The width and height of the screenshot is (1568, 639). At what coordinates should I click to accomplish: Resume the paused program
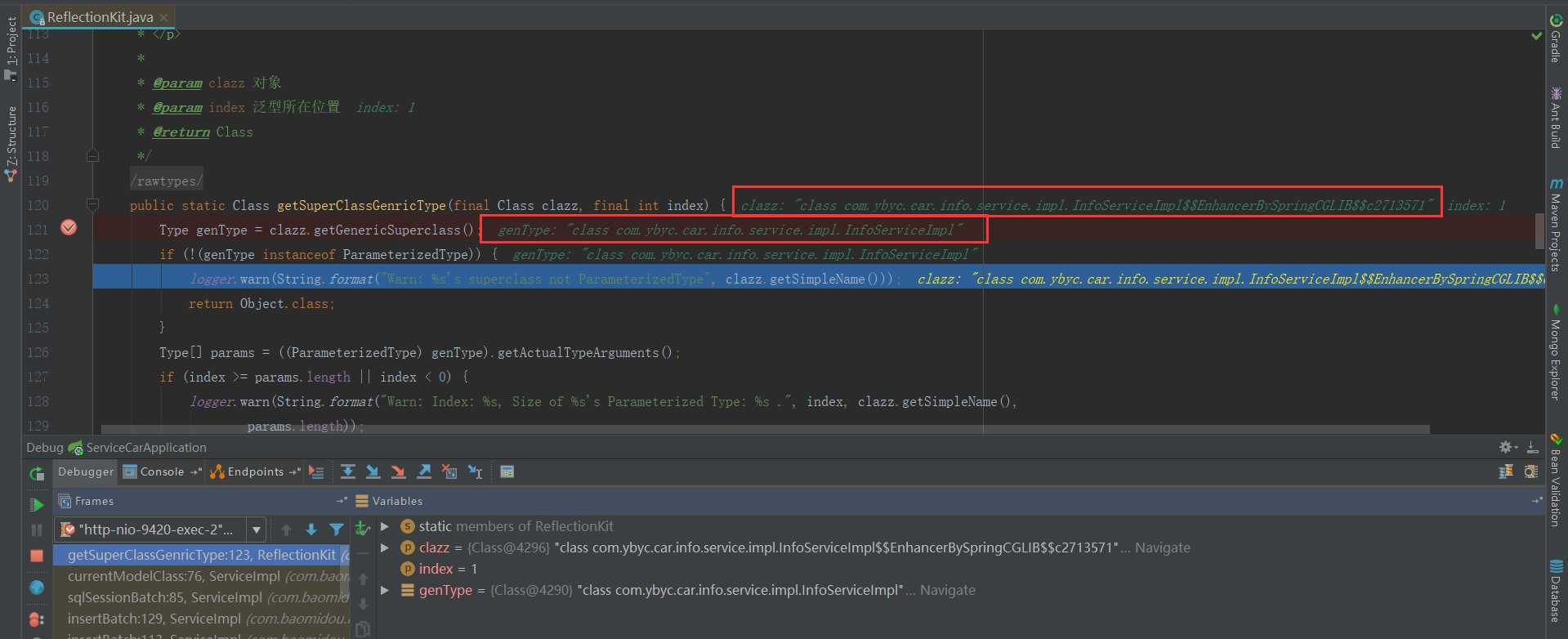[x=37, y=505]
